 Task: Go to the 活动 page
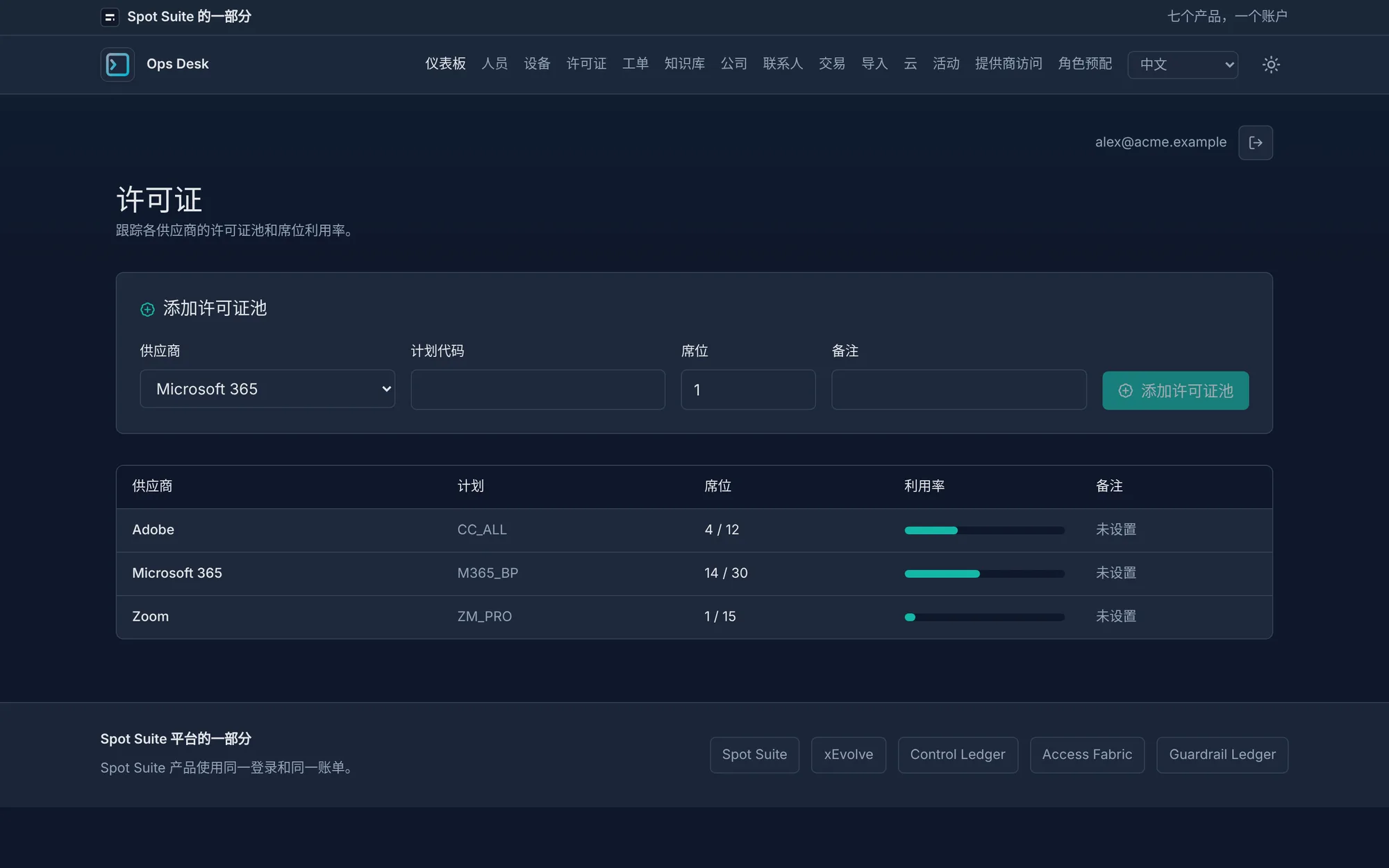tap(946, 64)
